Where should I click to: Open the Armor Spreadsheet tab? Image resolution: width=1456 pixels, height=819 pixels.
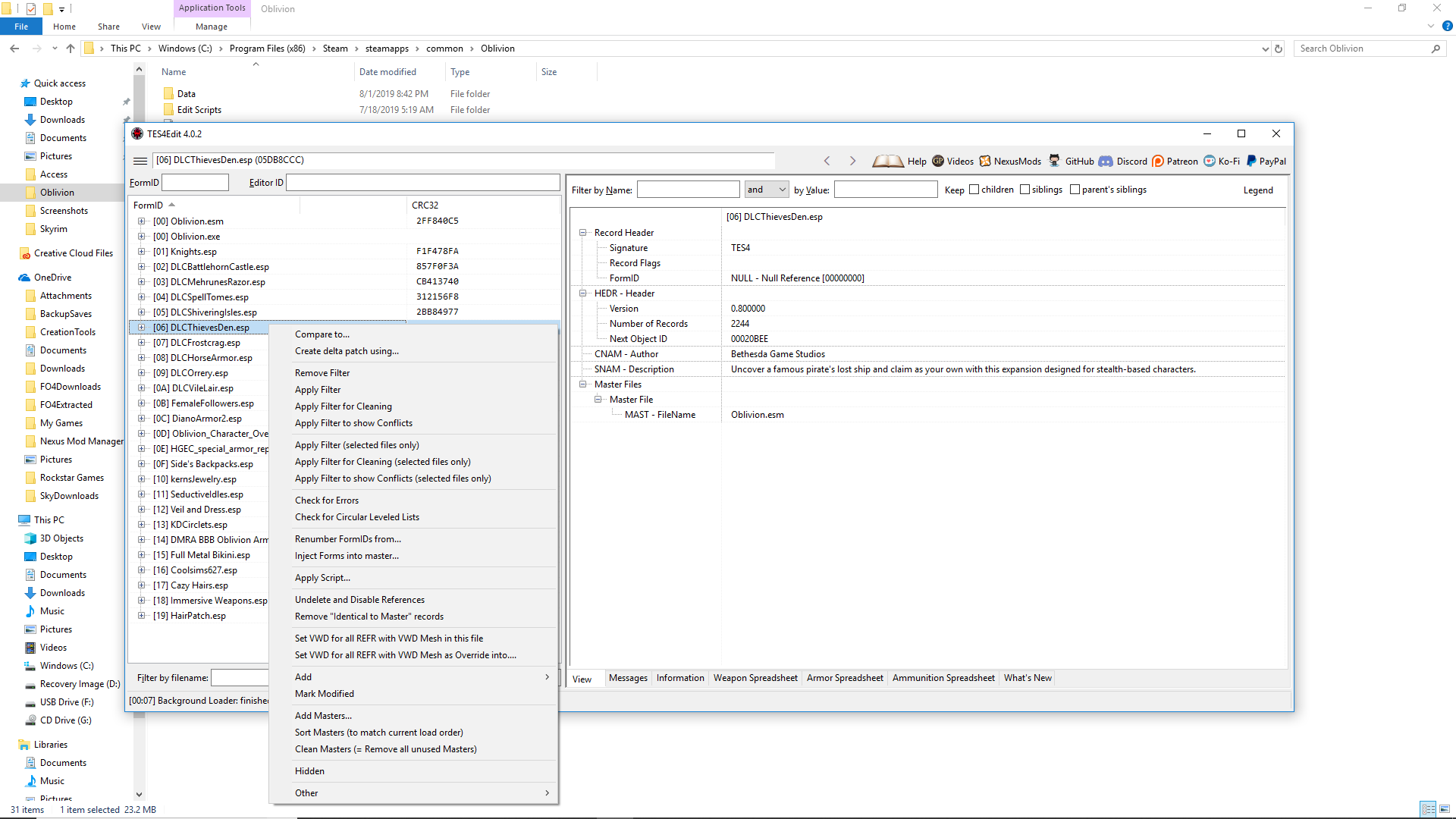(x=845, y=678)
